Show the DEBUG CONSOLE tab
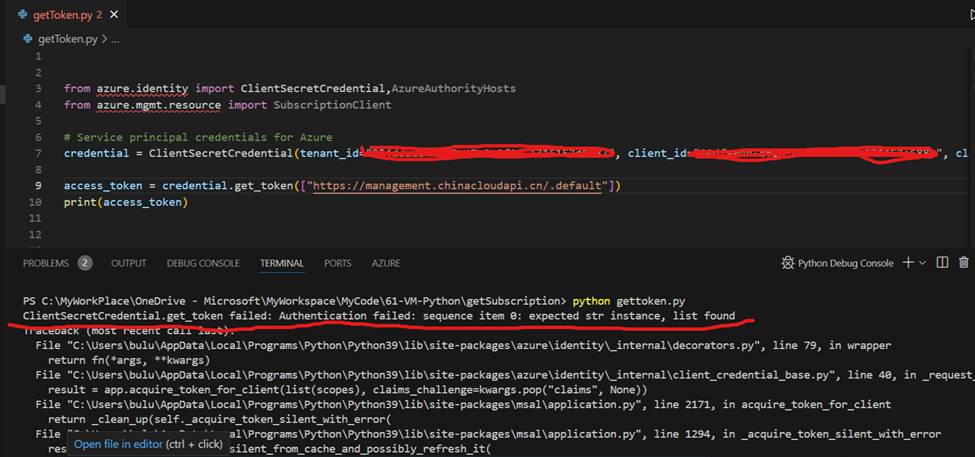The image size is (975, 457). click(203, 263)
